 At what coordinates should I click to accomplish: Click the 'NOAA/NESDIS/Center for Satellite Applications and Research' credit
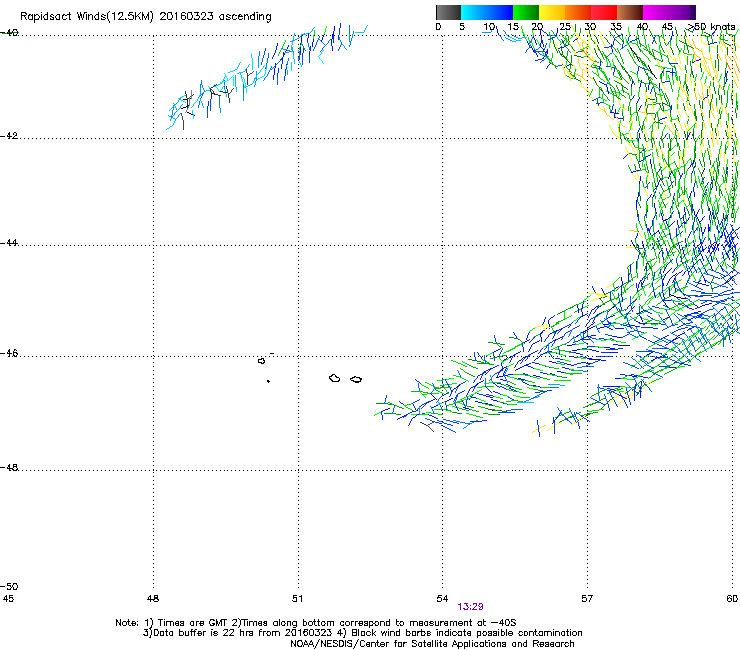432,644
